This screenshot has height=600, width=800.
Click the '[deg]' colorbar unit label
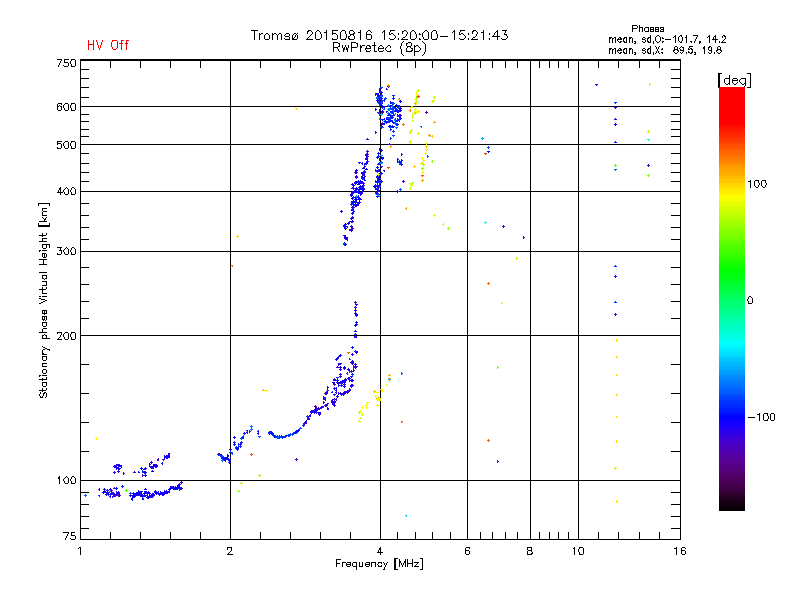[x=734, y=80]
